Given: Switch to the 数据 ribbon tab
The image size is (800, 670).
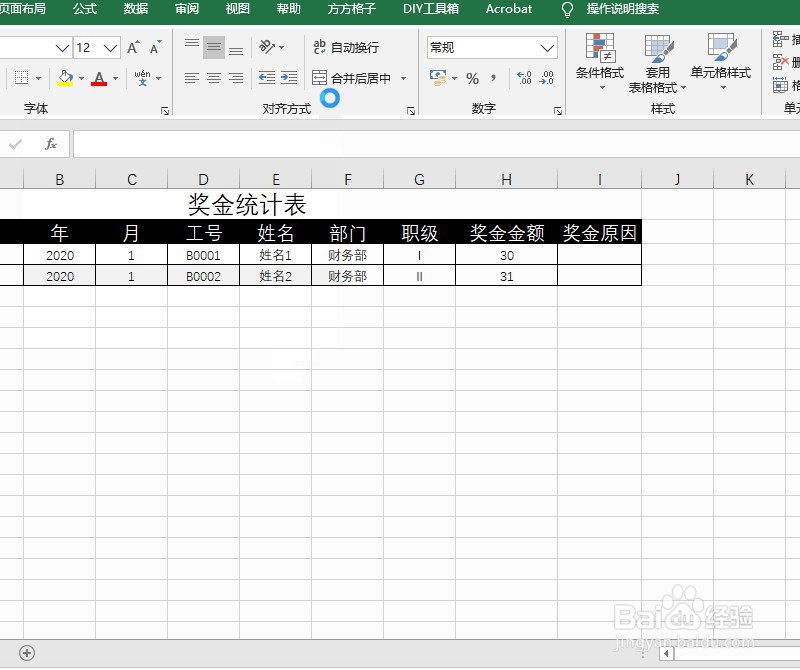Looking at the screenshot, I should 135,11.
